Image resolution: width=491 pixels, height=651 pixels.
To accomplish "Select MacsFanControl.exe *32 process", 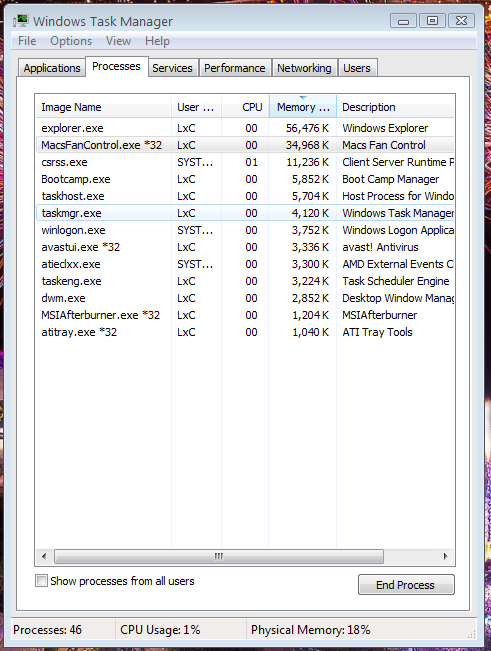I will (245, 145).
